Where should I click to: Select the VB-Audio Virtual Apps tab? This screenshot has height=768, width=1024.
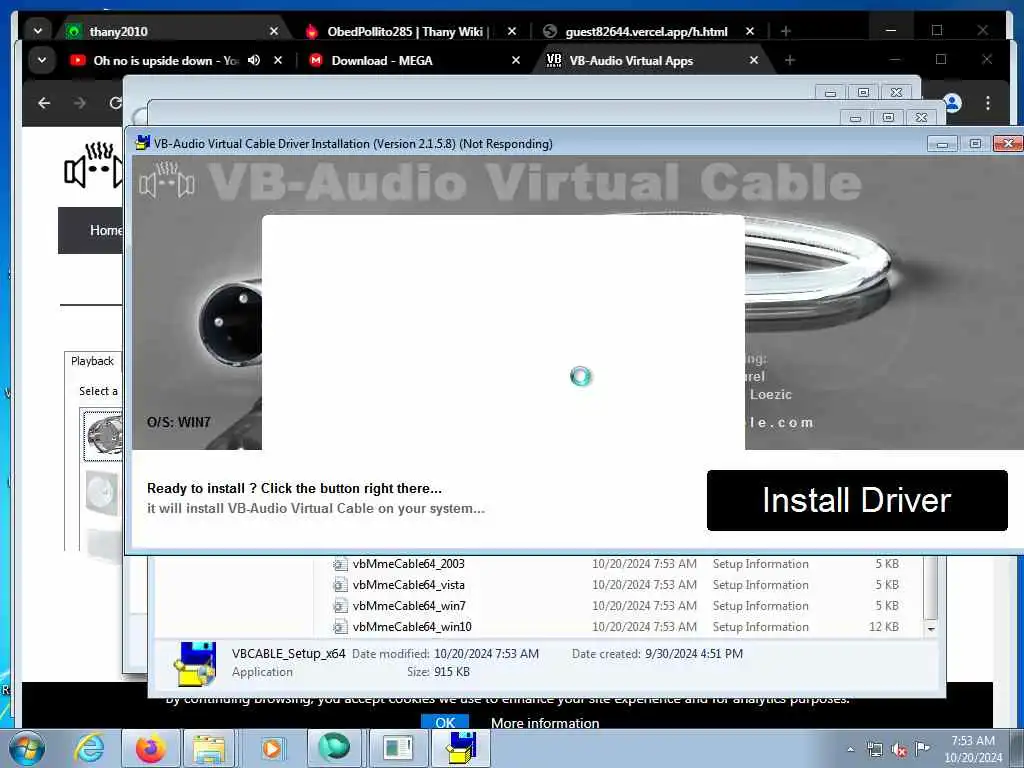tap(653, 61)
